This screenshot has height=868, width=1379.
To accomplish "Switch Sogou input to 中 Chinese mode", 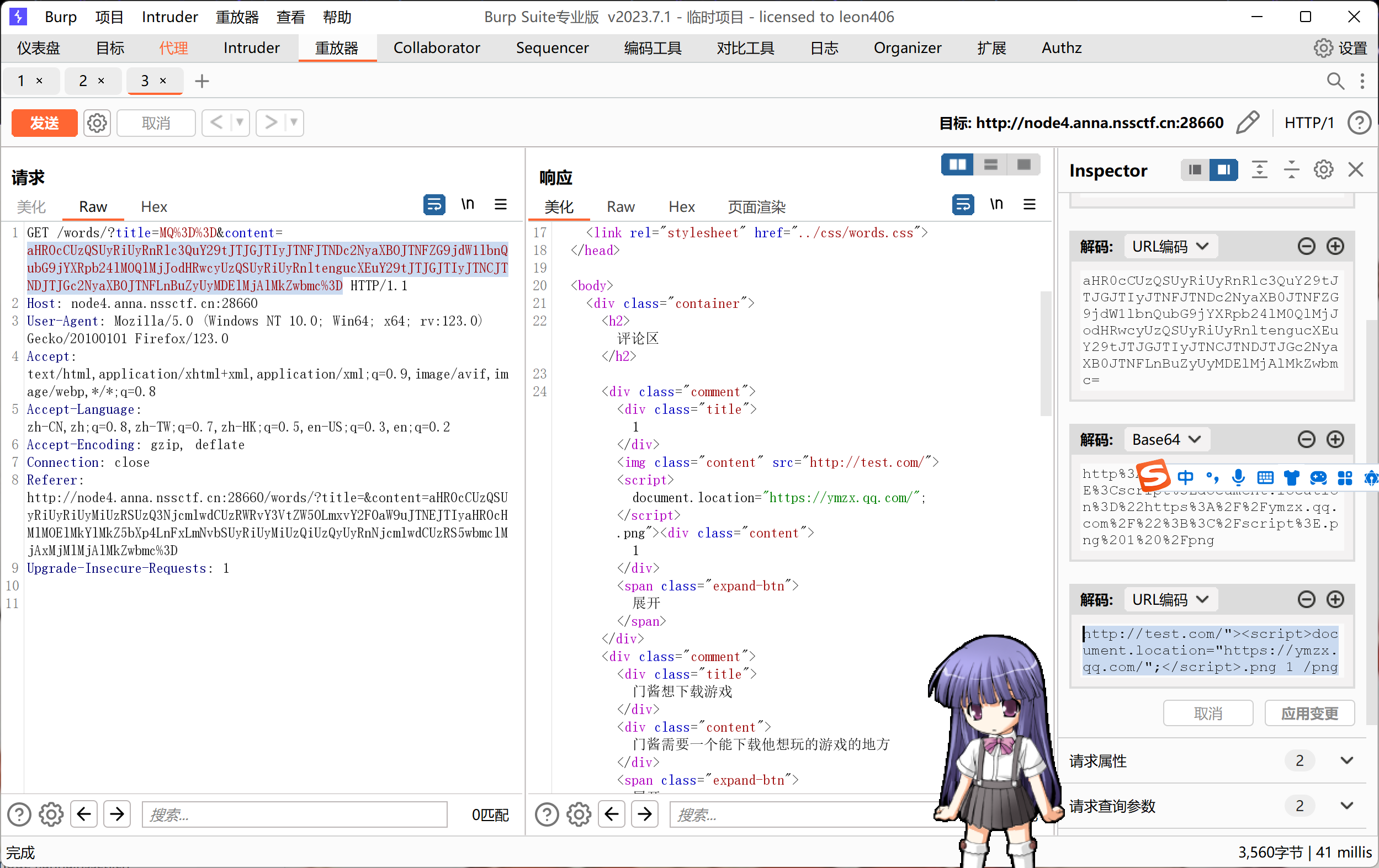I will tap(1186, 477).
